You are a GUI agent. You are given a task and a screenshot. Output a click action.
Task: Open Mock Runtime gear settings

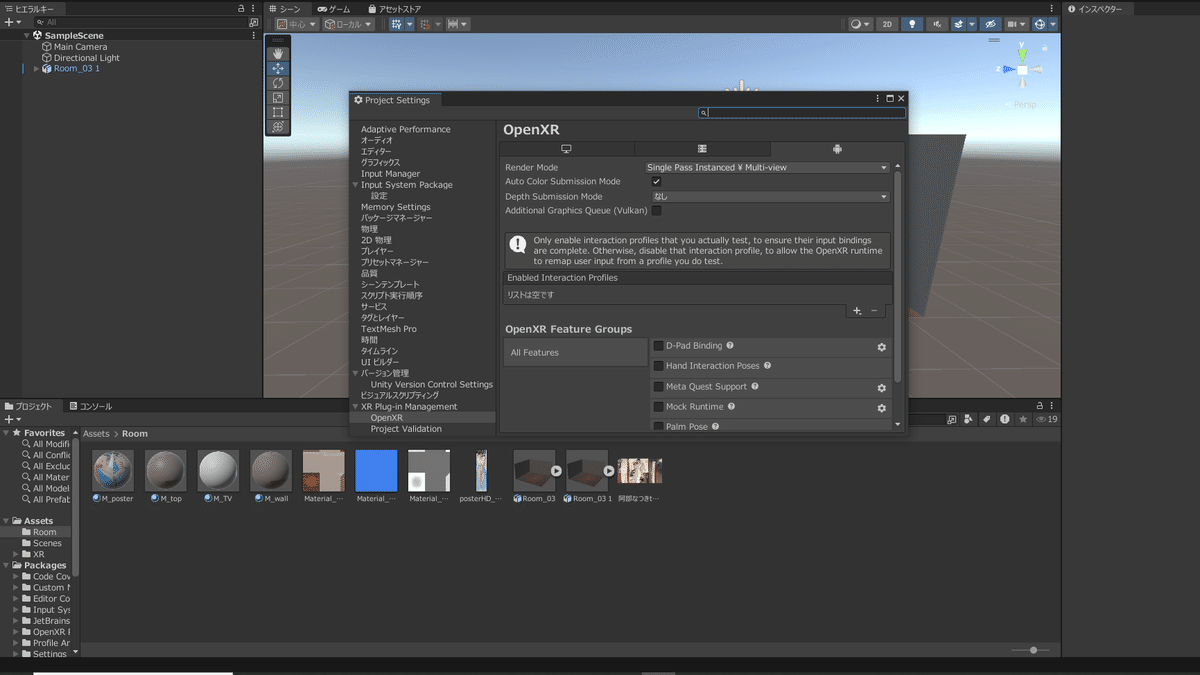(x=882, y=408)
